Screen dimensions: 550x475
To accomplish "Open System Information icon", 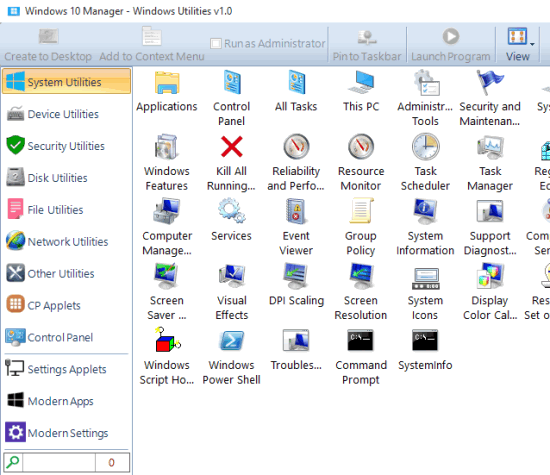I will (425, 211).
